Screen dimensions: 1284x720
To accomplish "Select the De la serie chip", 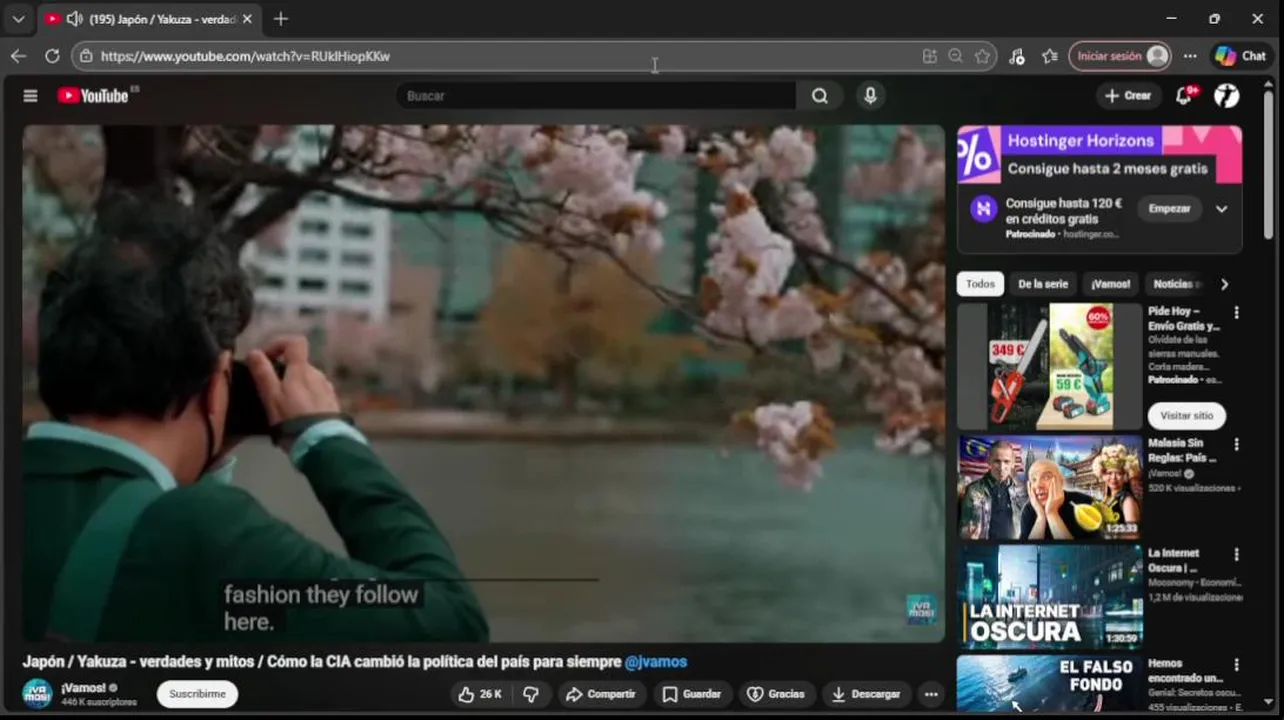I will tap(1043, 284).
